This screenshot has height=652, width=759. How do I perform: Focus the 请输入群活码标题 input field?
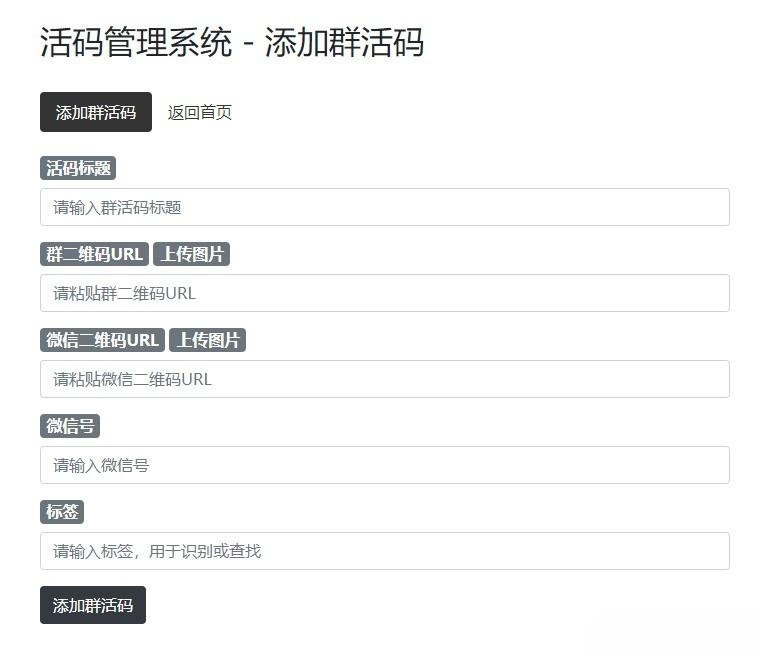384,207
